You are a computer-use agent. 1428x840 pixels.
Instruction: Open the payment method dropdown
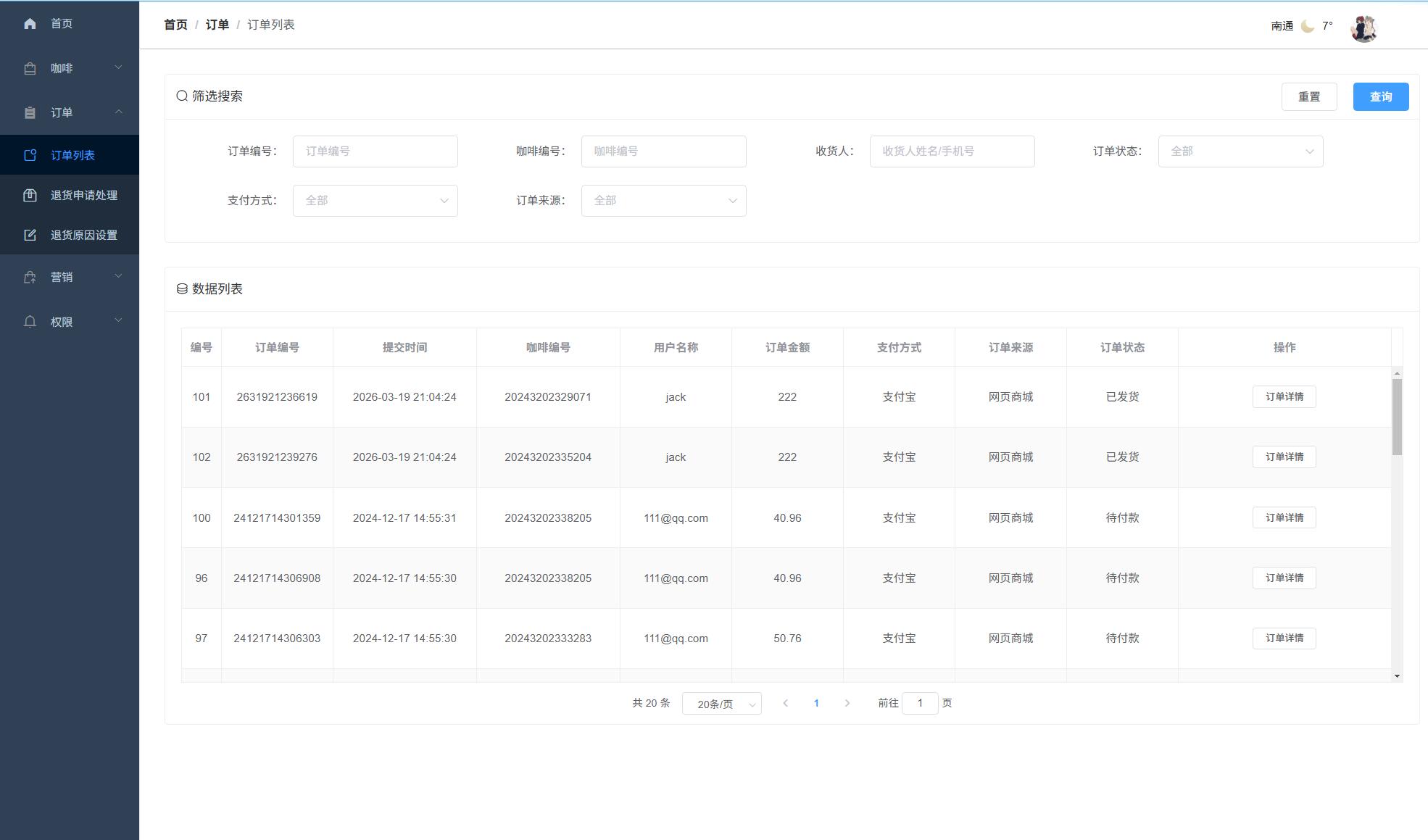(375, 201)
